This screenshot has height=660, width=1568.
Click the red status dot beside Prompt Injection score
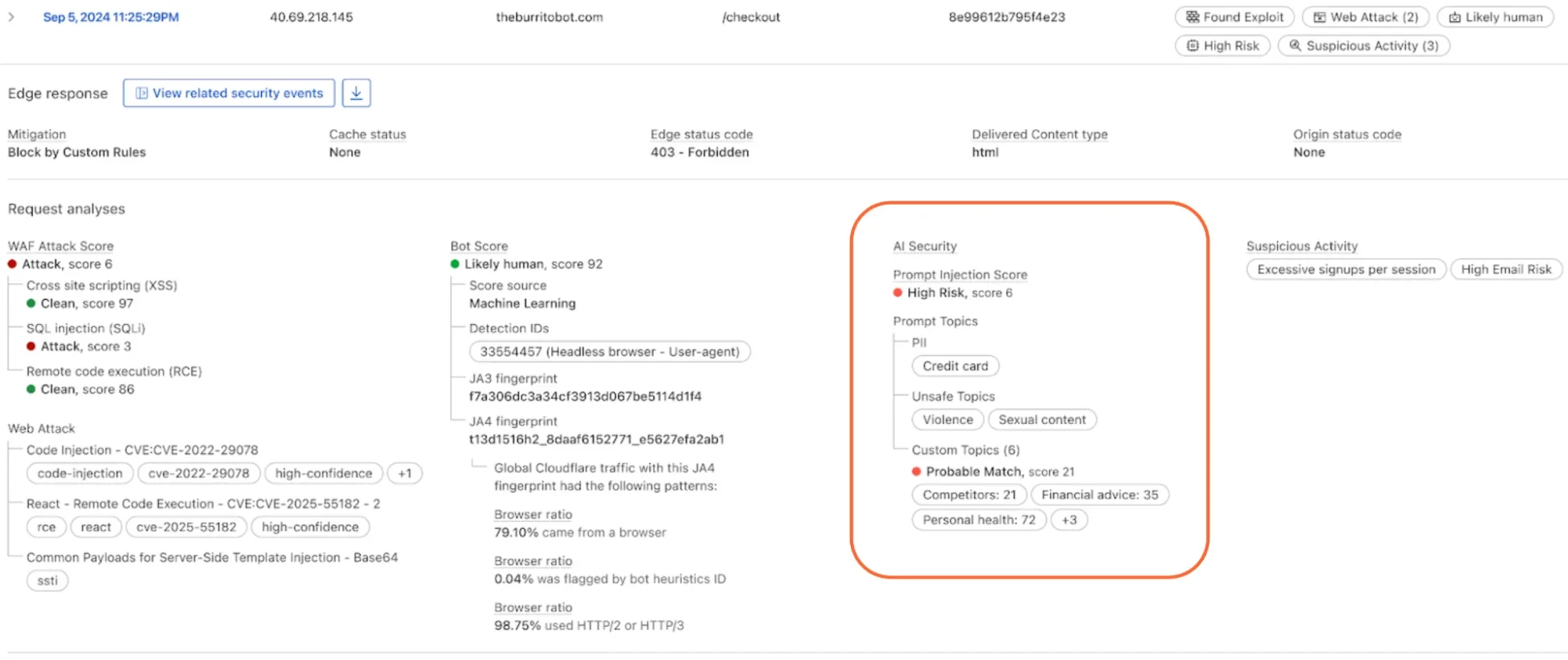click(898, 293)
